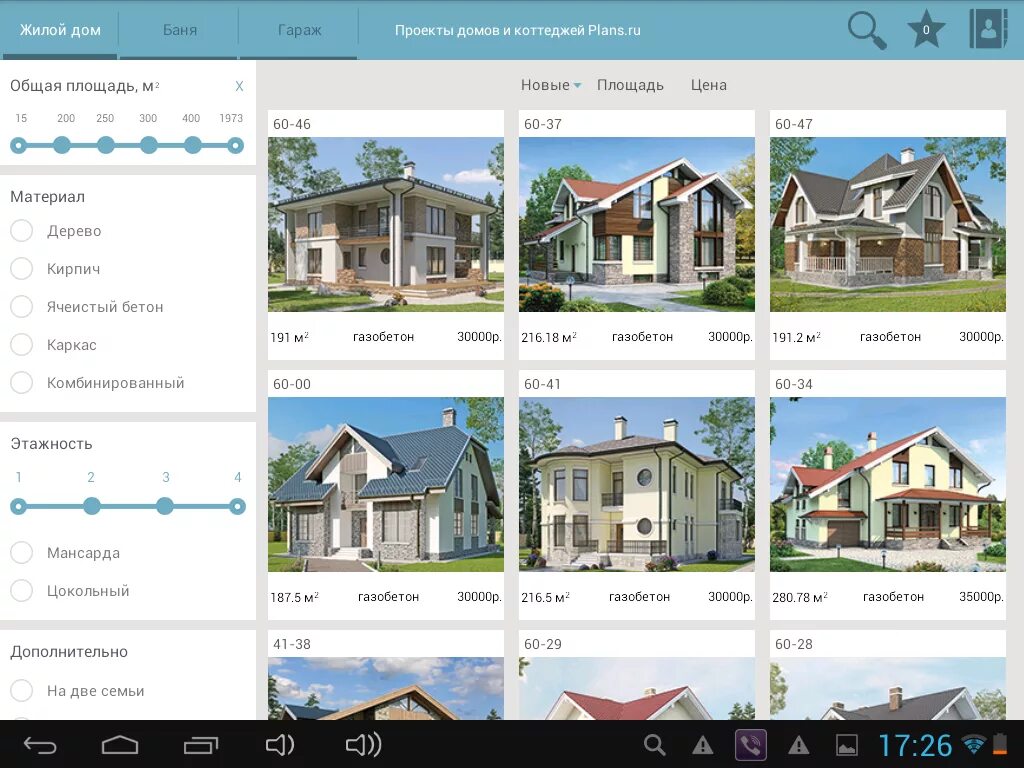Click the 216.18 м² area text
The image size is (1024, 768).
[x=549, y=337]
